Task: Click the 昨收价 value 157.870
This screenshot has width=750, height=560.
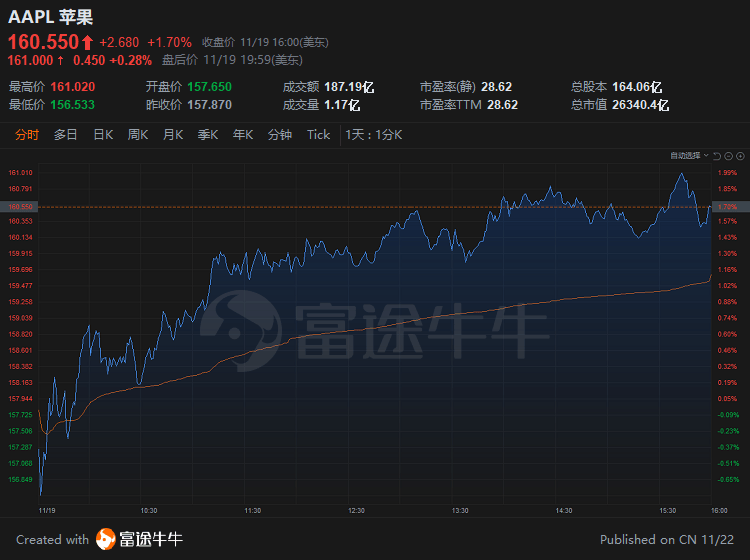Action: [210, 105]
